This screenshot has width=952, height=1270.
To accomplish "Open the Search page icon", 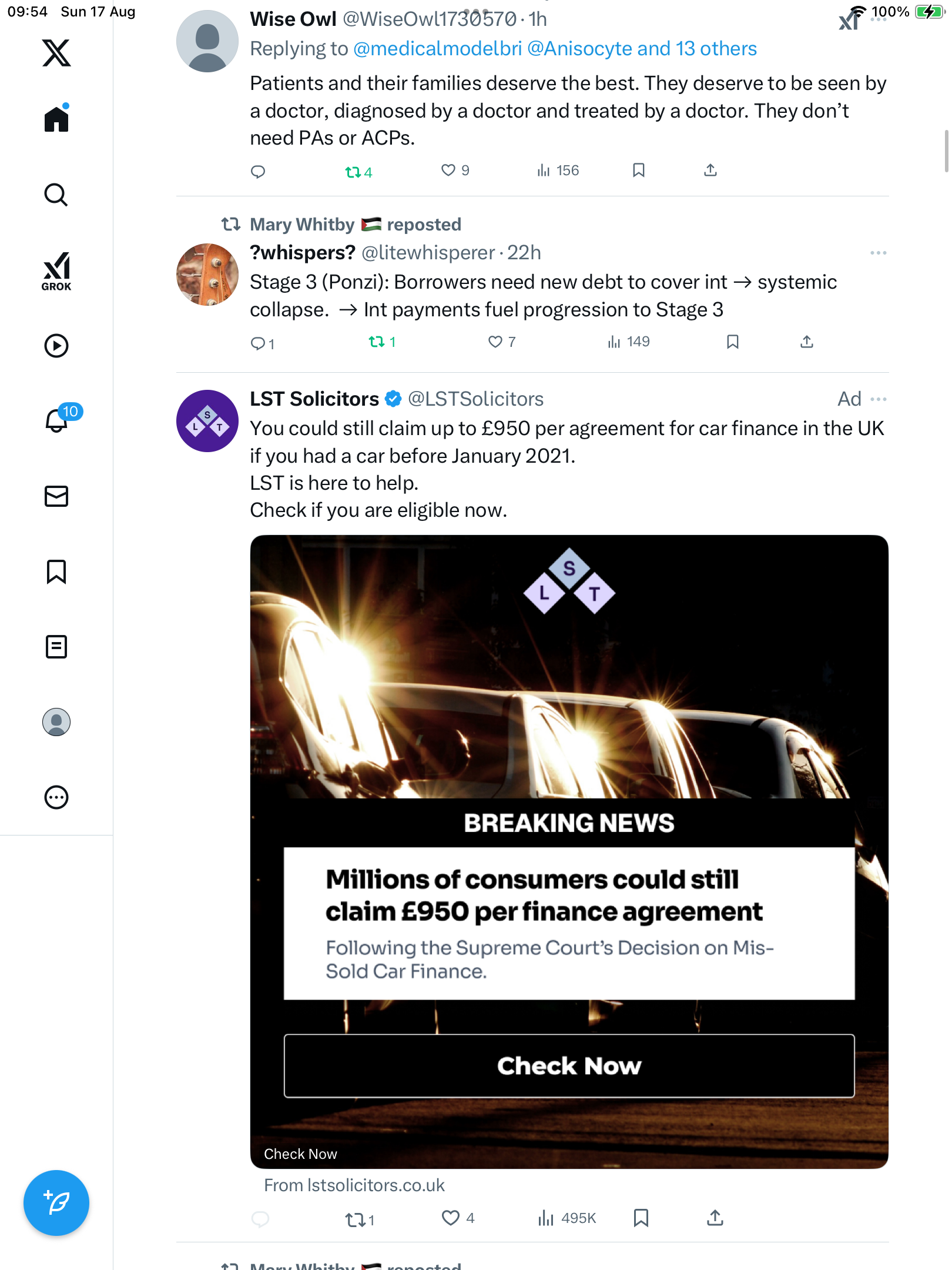I will pos(56,195).
